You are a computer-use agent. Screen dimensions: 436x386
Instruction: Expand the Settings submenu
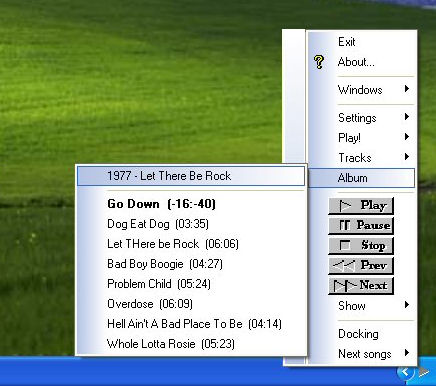click(x=362, y=118)
